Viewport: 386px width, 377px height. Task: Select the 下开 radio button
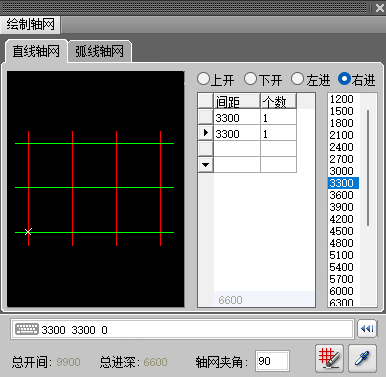(x=250, y=79)
